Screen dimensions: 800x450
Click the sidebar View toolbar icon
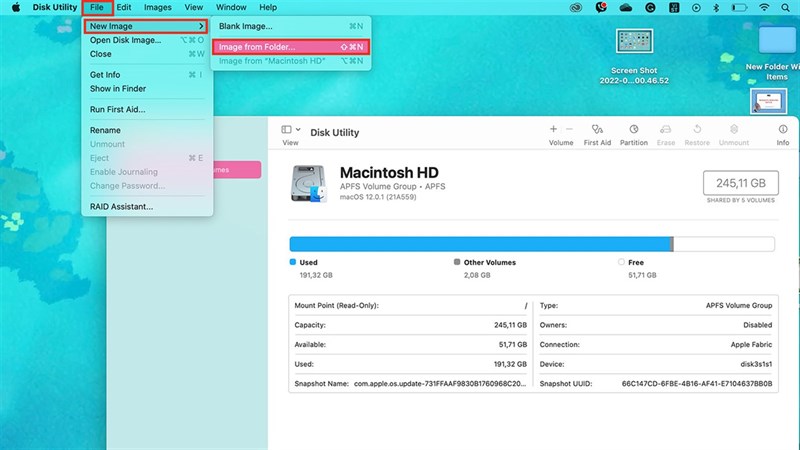point(286,130)
